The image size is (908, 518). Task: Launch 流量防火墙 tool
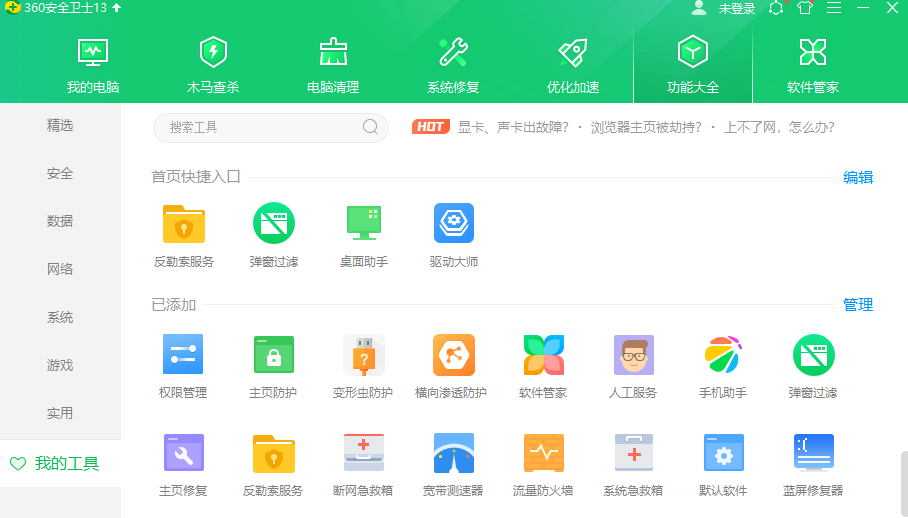coord(543,453)
